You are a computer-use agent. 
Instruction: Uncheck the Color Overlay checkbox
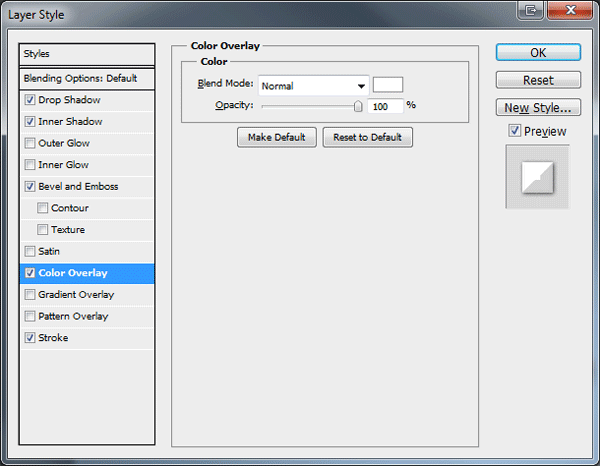click(x=30, y=273)
